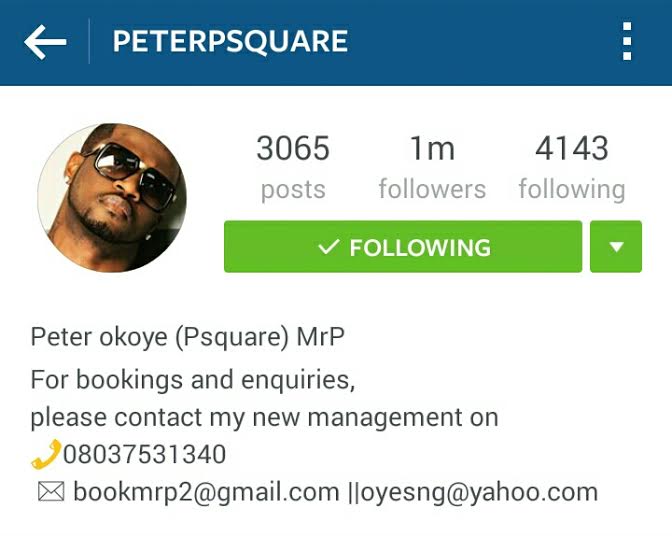
Task: Tap the PETERPSQUARE username title
Action: click(x=230, y=42)
